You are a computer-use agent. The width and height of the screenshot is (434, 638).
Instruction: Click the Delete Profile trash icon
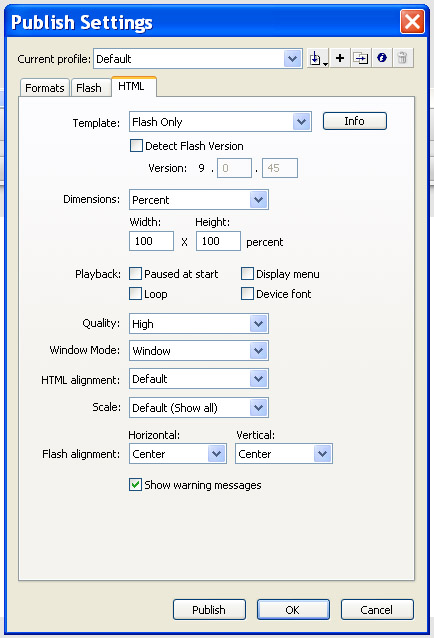[x=403, y=59]
